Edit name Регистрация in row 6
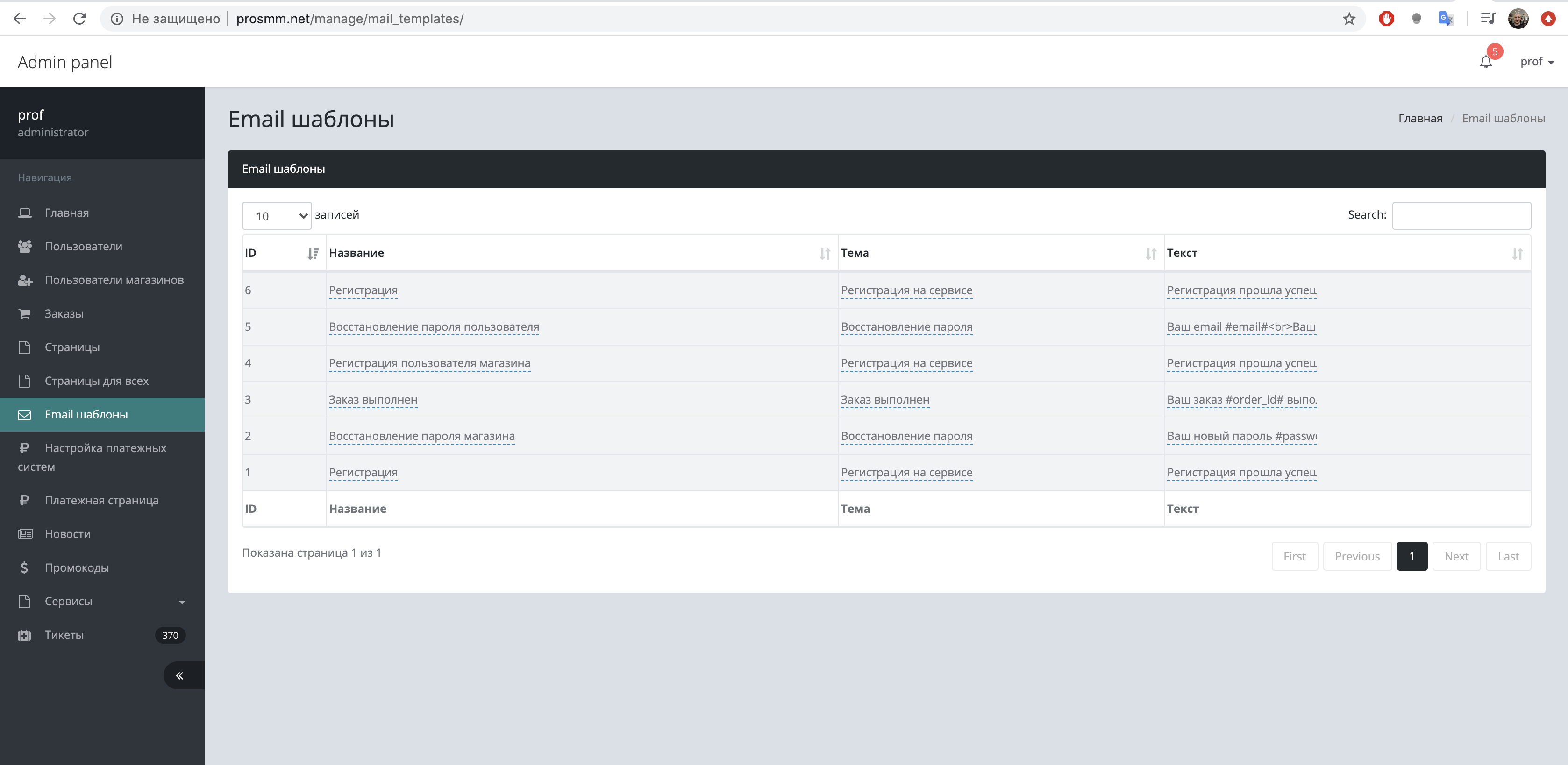The width and height of the screenshot is (1568, 765). point(363,290)
